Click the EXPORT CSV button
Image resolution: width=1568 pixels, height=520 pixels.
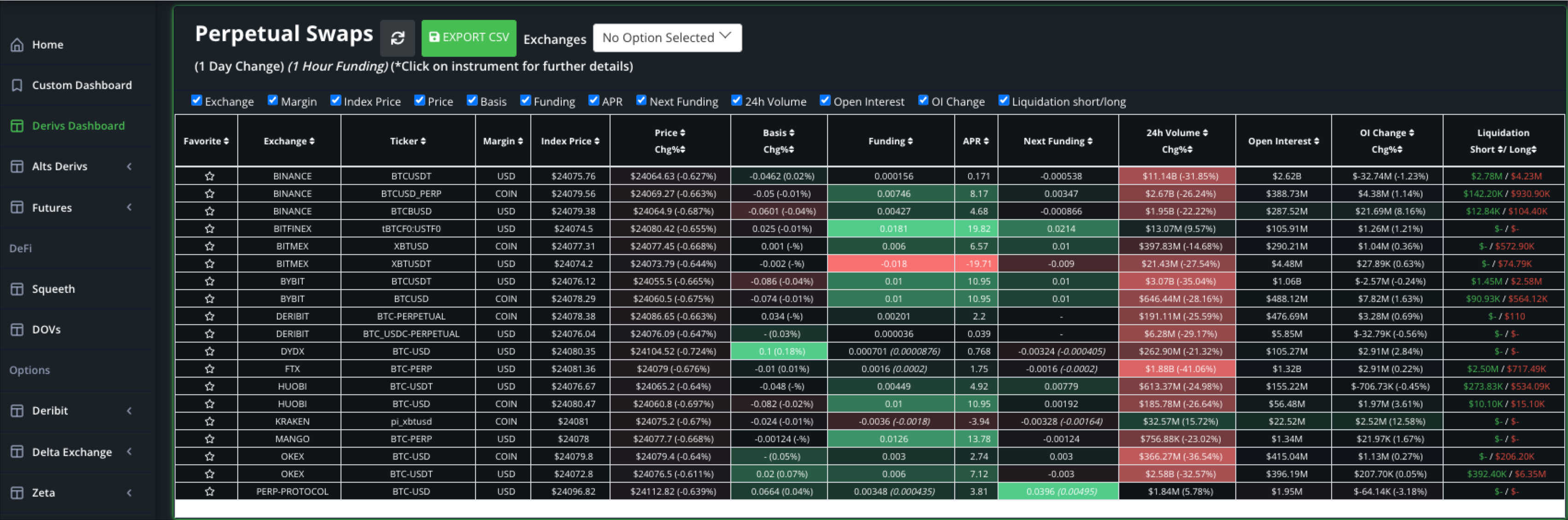tap(469, 38)
